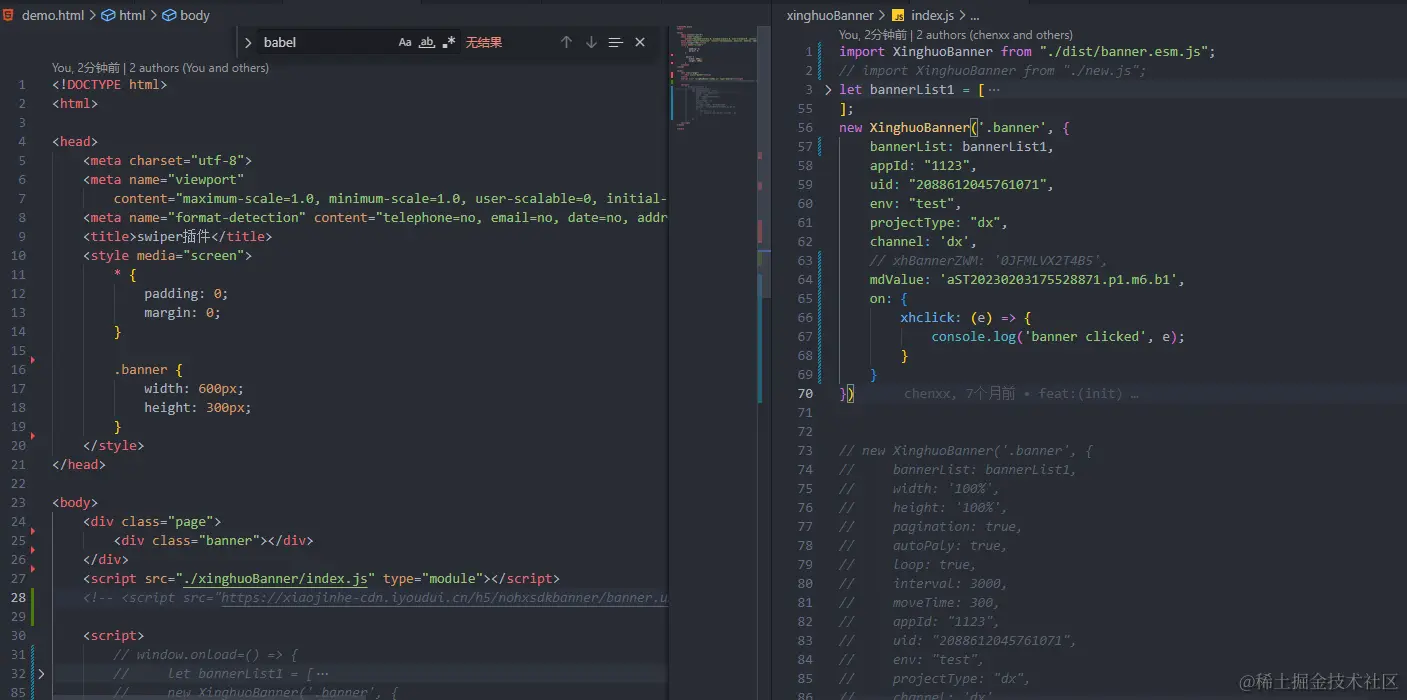1407x700 pixels.
Task: Follow ./xinghuoBanner/index.js script src link
Action: pos(275,578)
